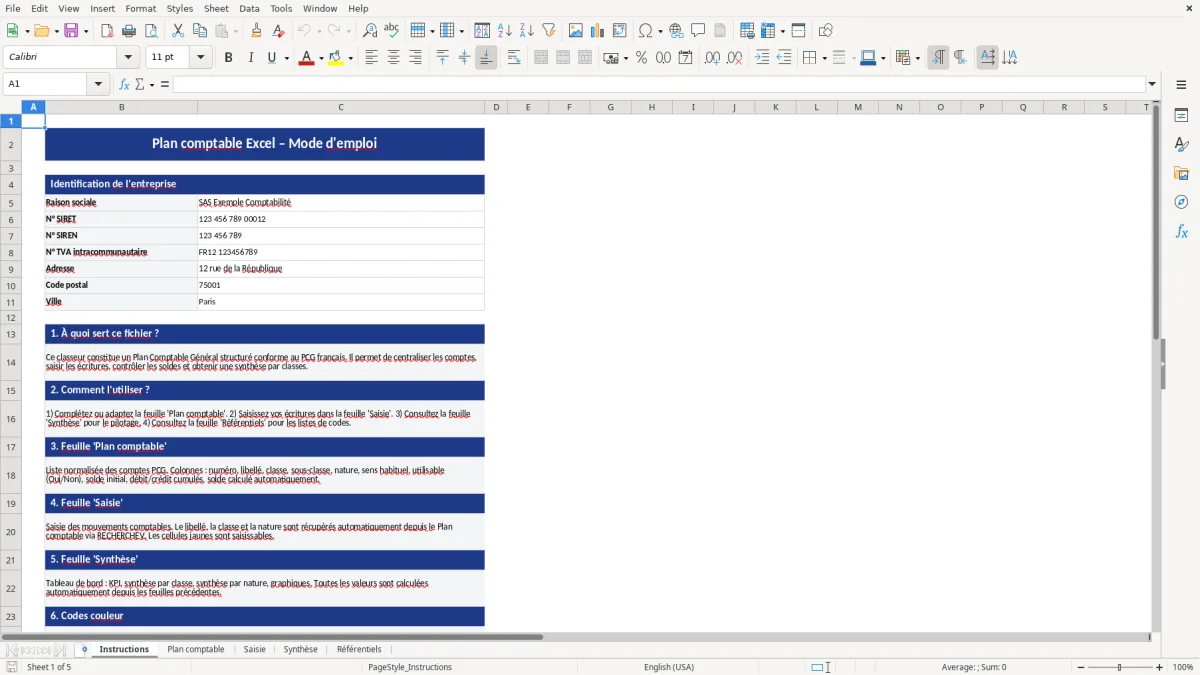Click the Save document icon
The width and height of the screenshot is (1200, 675).
tap(71, 31)
